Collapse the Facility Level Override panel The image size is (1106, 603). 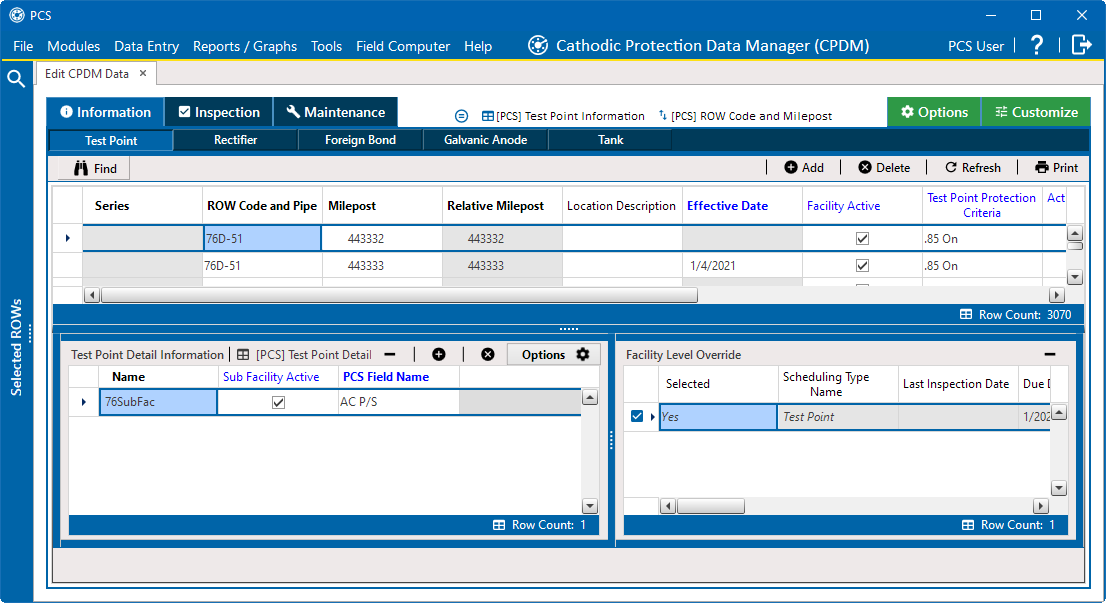[x=1050, y=354]
